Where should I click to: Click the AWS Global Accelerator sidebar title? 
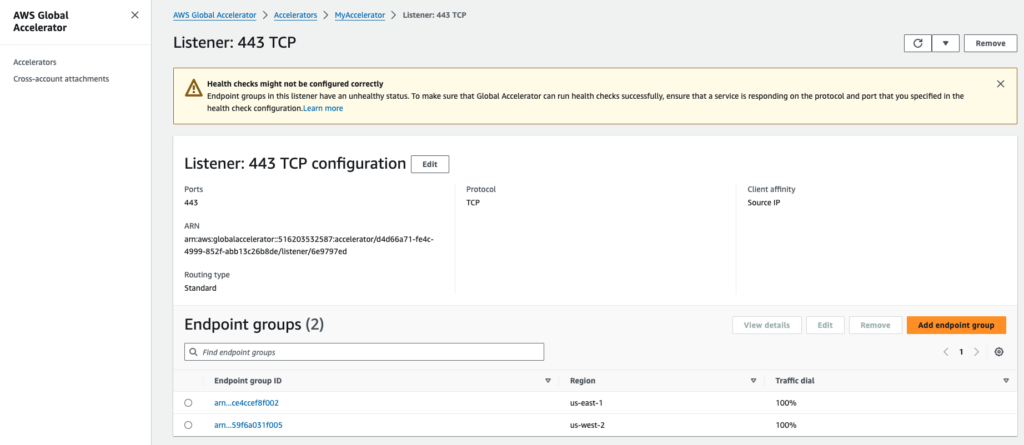point(40,22)
